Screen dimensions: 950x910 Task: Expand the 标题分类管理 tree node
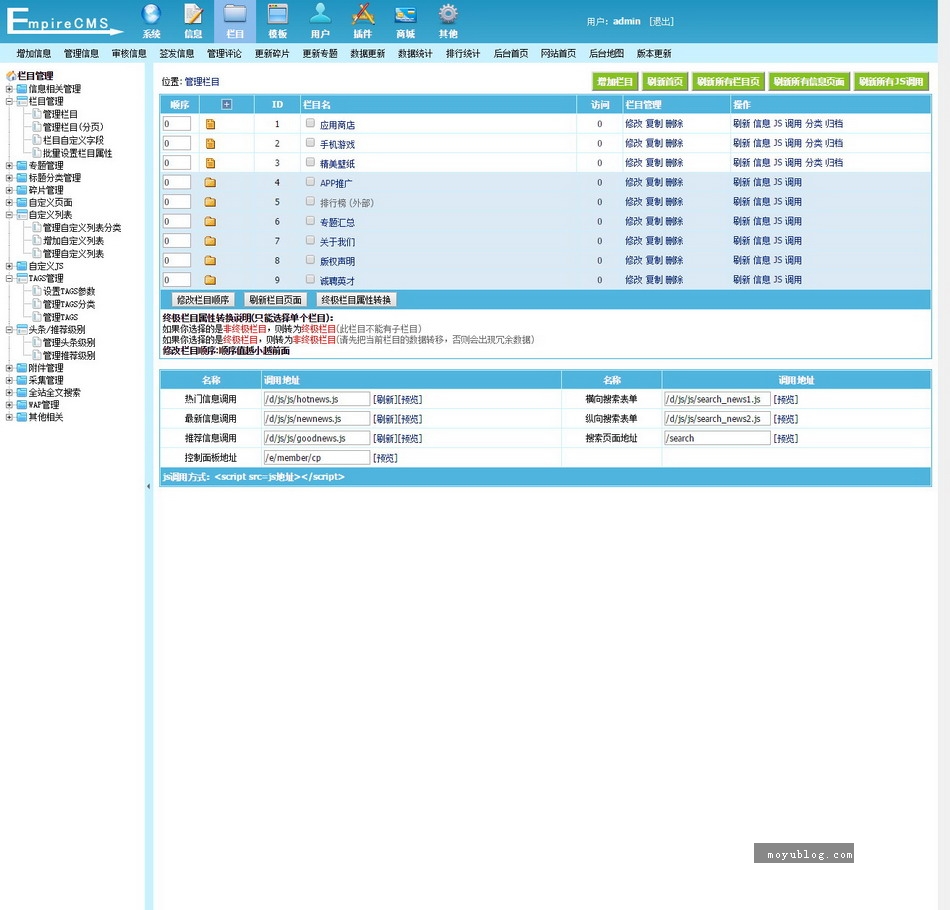click(9, 178)
